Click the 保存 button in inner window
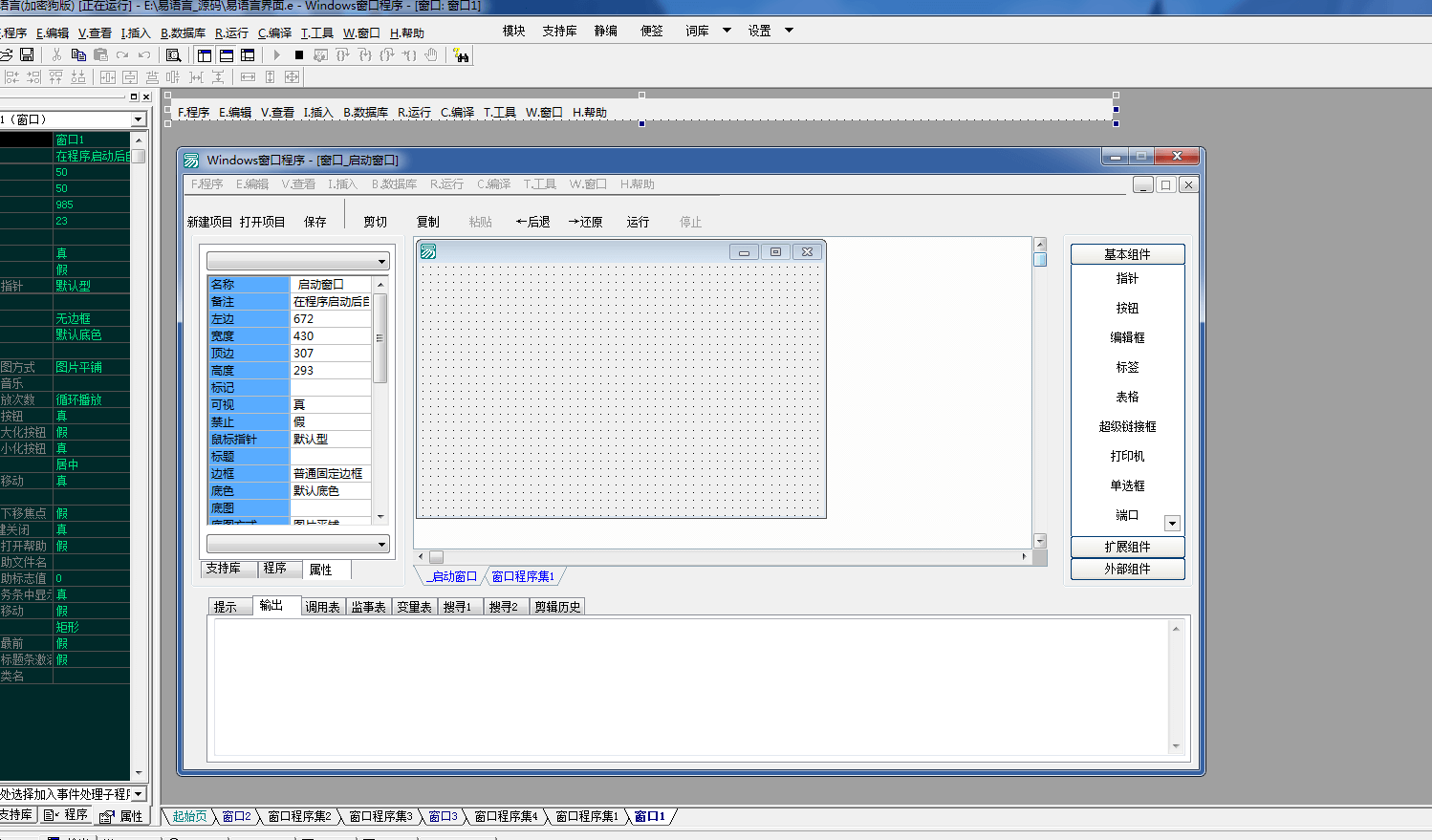 315,222
